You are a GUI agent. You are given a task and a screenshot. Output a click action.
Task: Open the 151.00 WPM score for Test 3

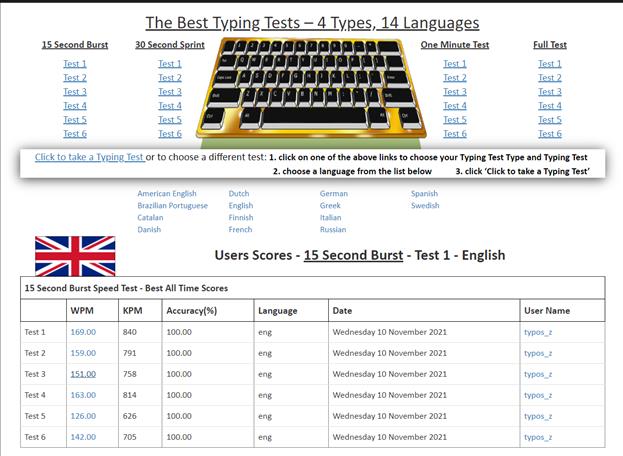(x=83, y=374)
